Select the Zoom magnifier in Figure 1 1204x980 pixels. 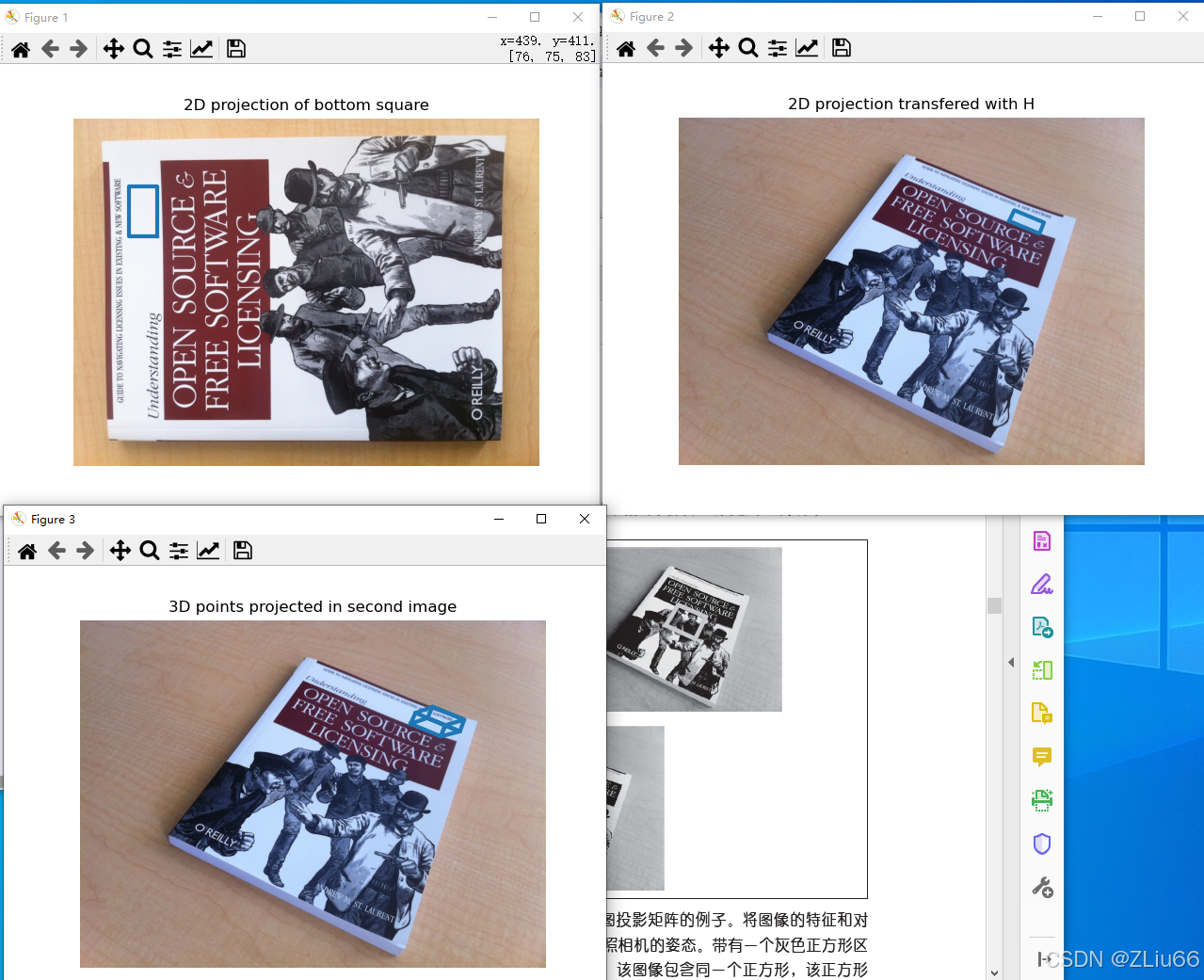pos(143,49)
